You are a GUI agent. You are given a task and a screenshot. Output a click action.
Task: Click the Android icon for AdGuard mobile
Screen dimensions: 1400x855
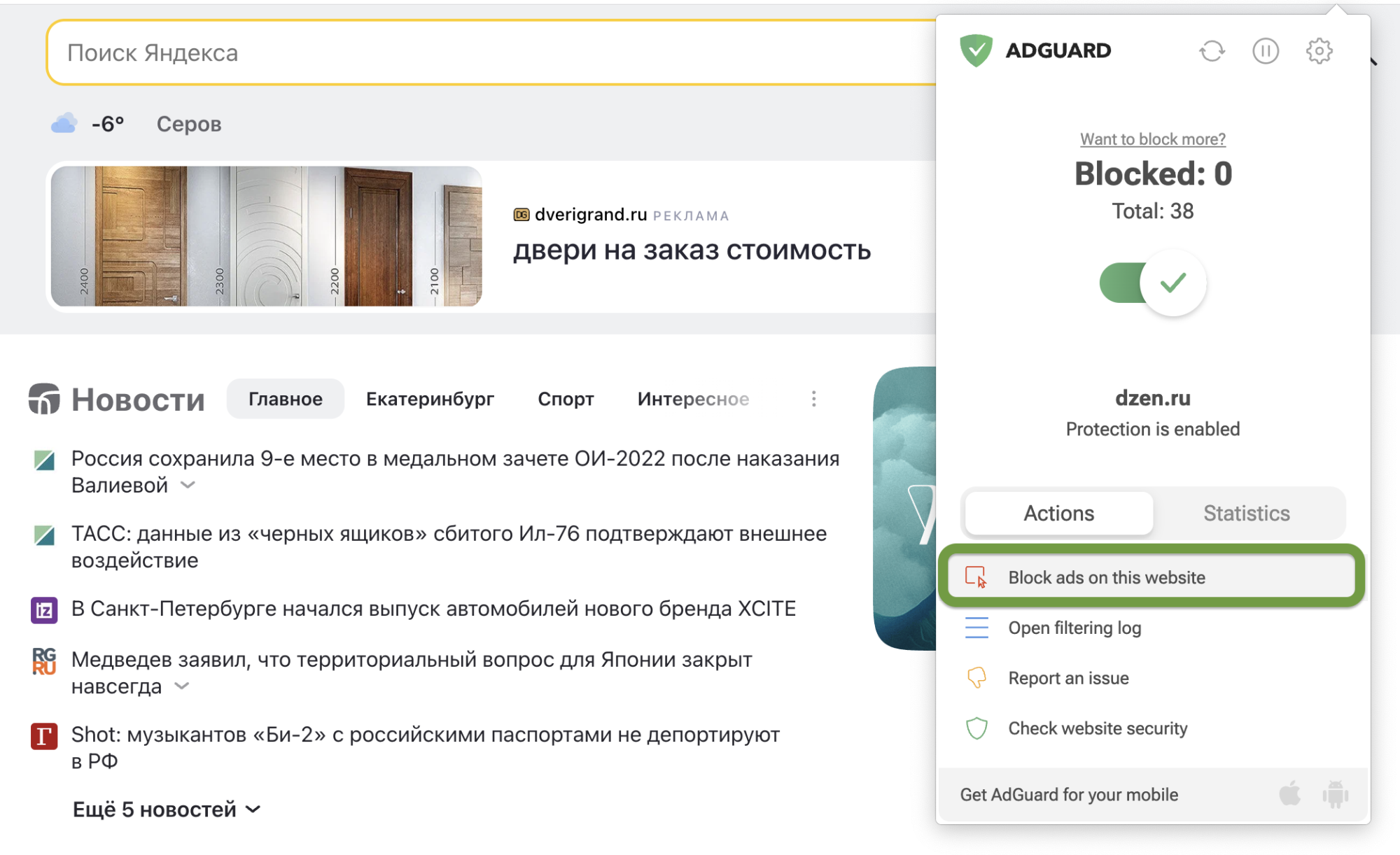pos(1334,794)
